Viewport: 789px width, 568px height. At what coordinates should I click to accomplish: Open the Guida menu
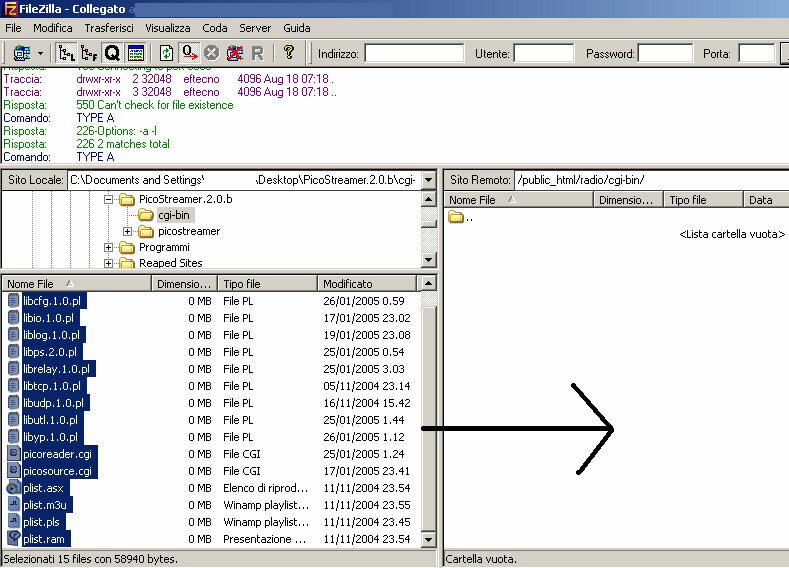pos(297,28)
